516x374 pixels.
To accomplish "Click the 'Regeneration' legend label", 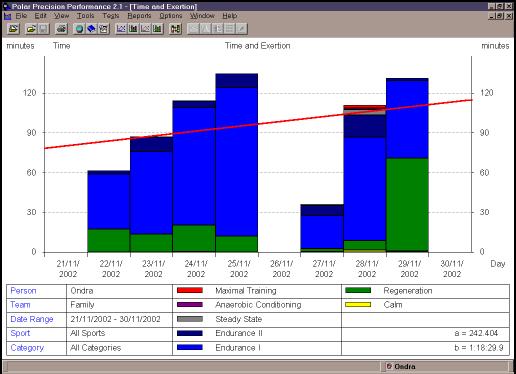I will (x=408, y=291).
